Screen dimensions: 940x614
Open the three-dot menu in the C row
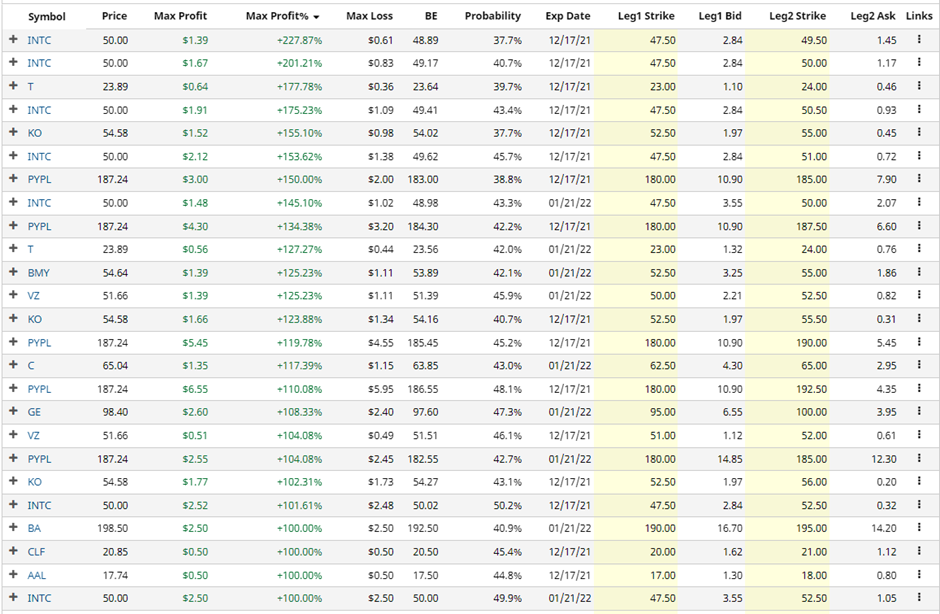(918, 365)
